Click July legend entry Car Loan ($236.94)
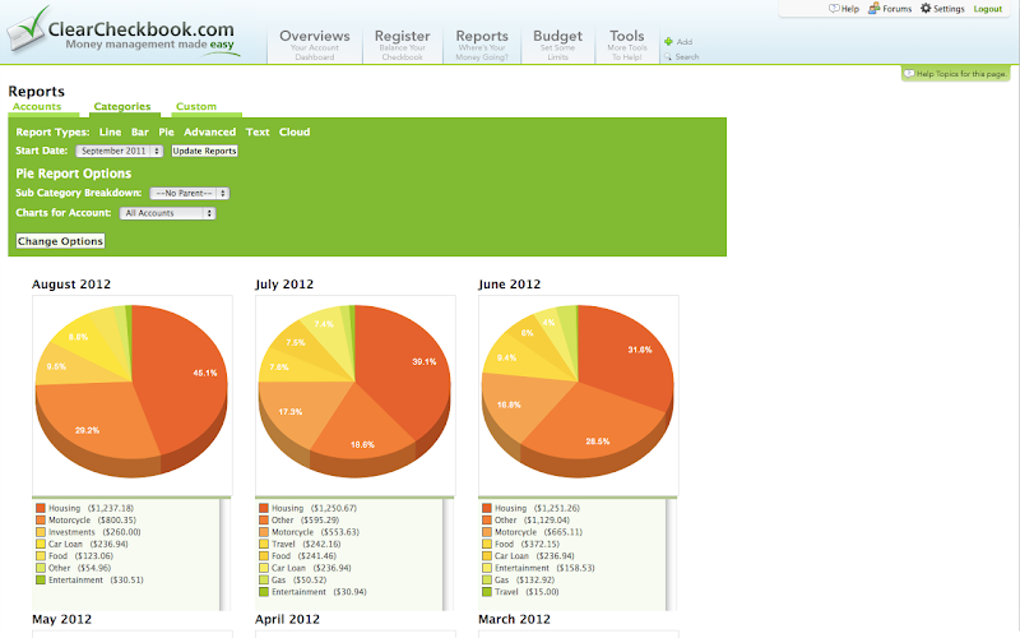This screenshot has height=638, width=1020. click(311, 568)
